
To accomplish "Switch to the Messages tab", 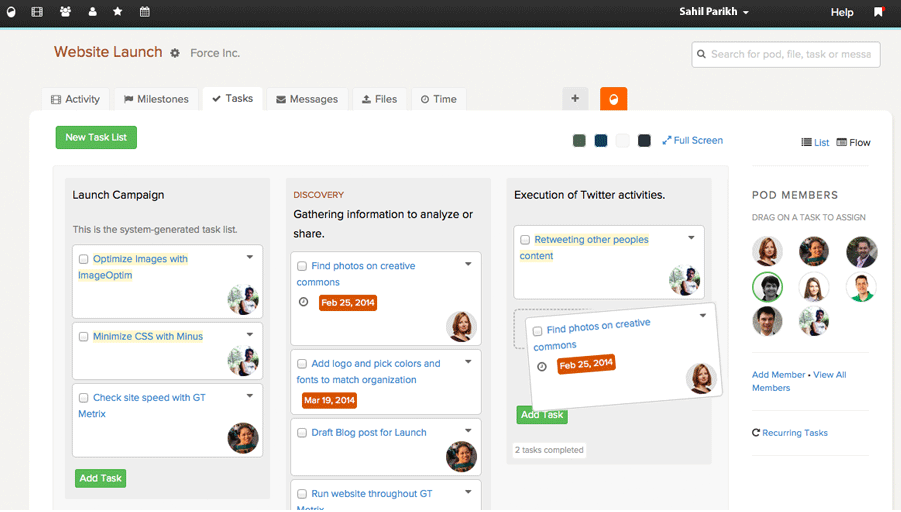I will point(307,99).
